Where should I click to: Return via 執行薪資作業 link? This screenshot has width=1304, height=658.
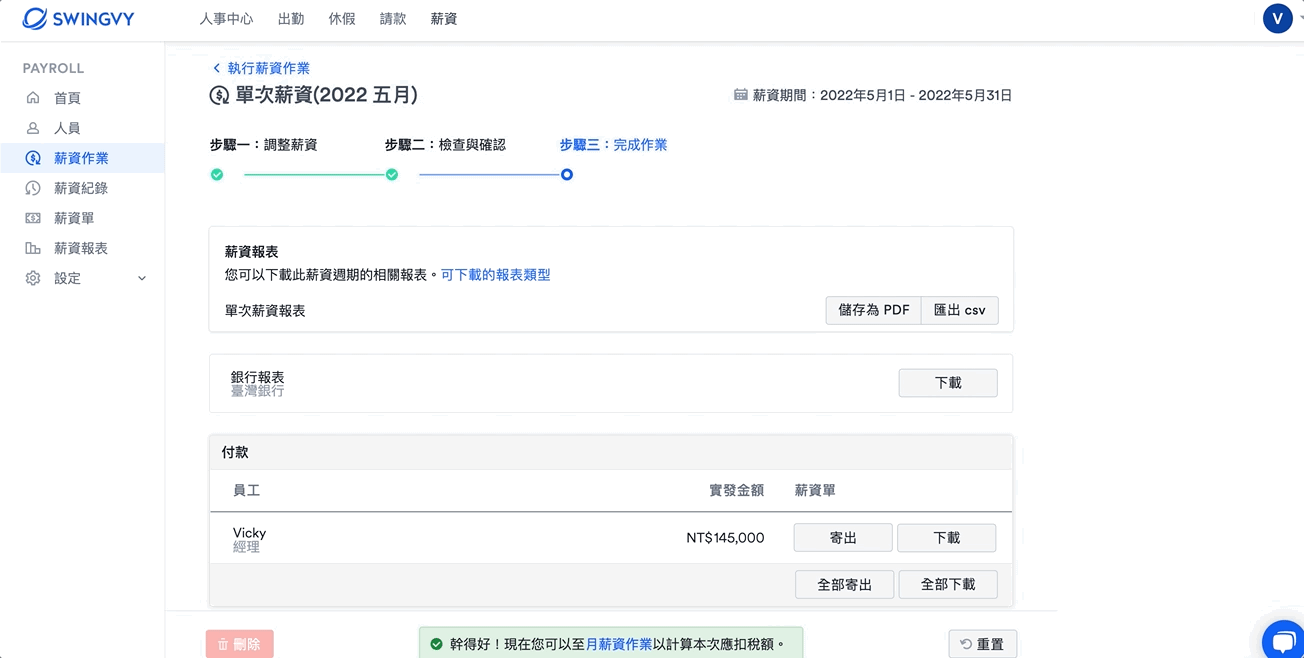click(x=269, y=68)
